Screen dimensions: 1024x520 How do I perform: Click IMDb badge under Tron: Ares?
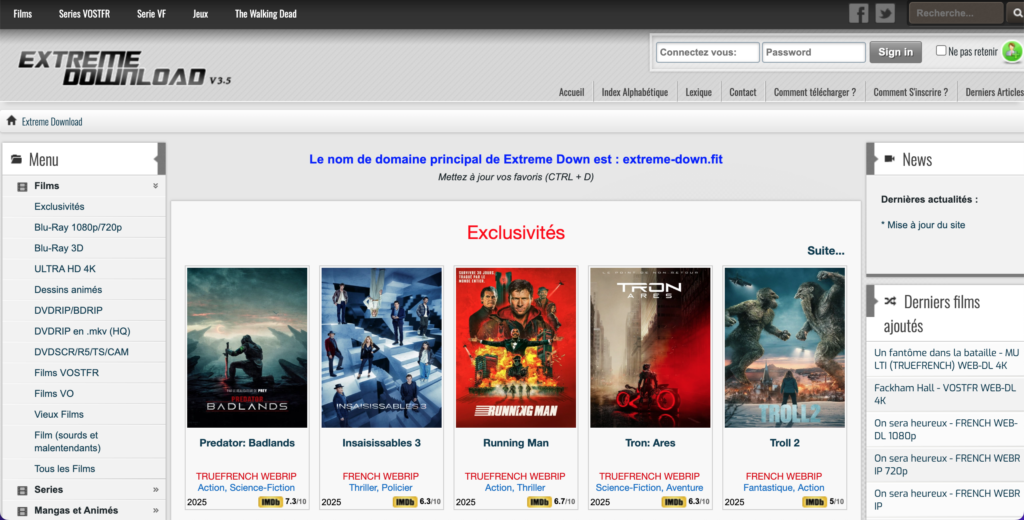point(673,502)
